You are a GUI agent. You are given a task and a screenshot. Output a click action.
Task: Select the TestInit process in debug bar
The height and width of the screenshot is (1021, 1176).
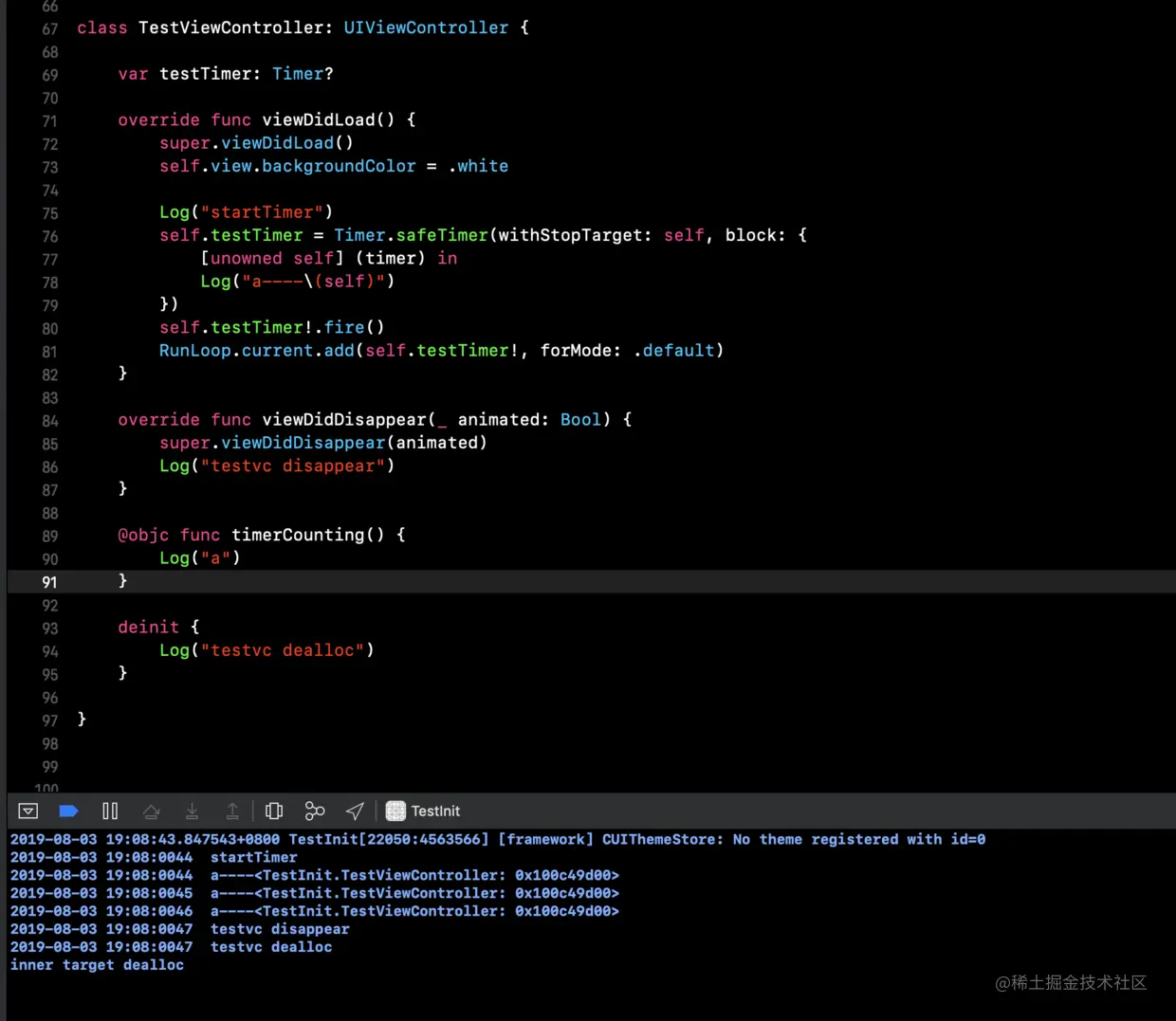[423, 811]
